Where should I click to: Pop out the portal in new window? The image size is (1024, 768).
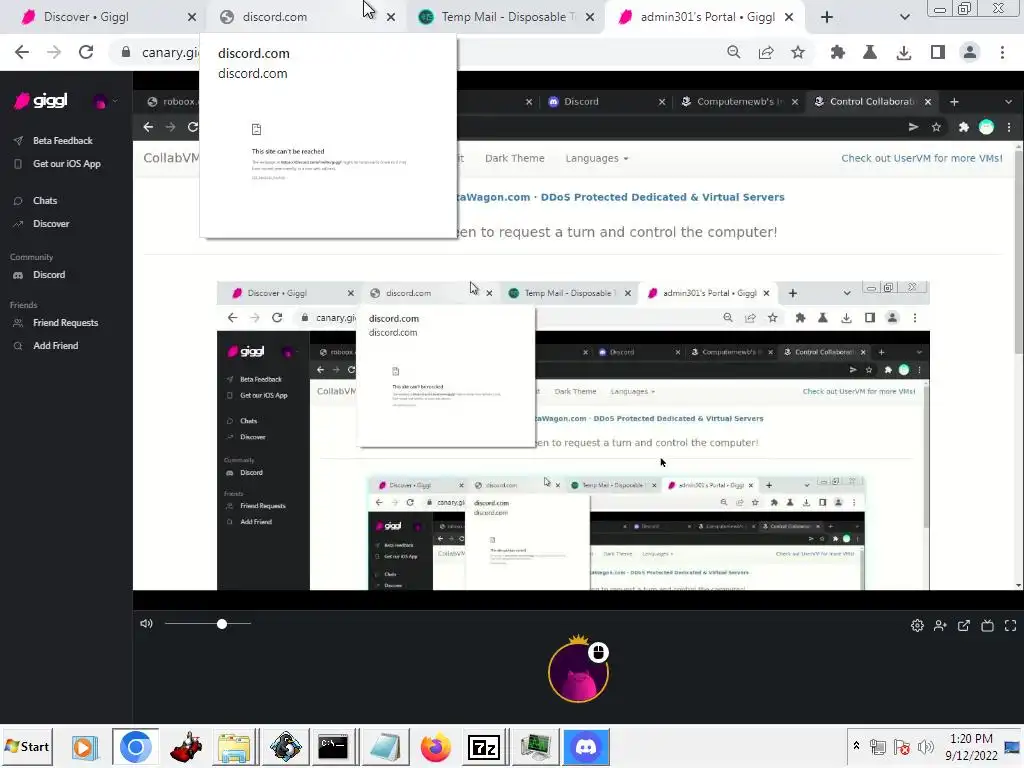point(964,626)
